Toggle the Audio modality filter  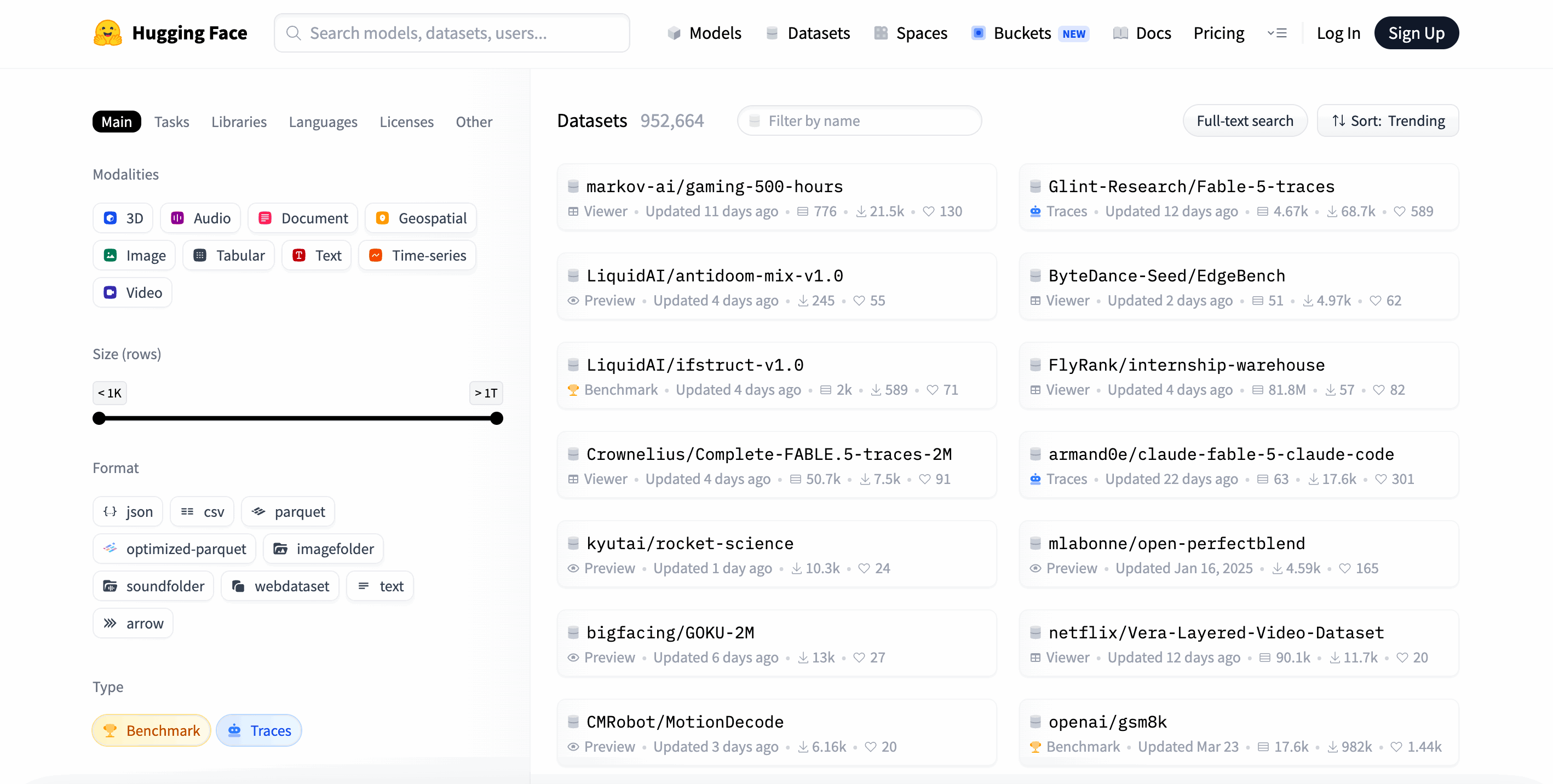tap(200, 218)
